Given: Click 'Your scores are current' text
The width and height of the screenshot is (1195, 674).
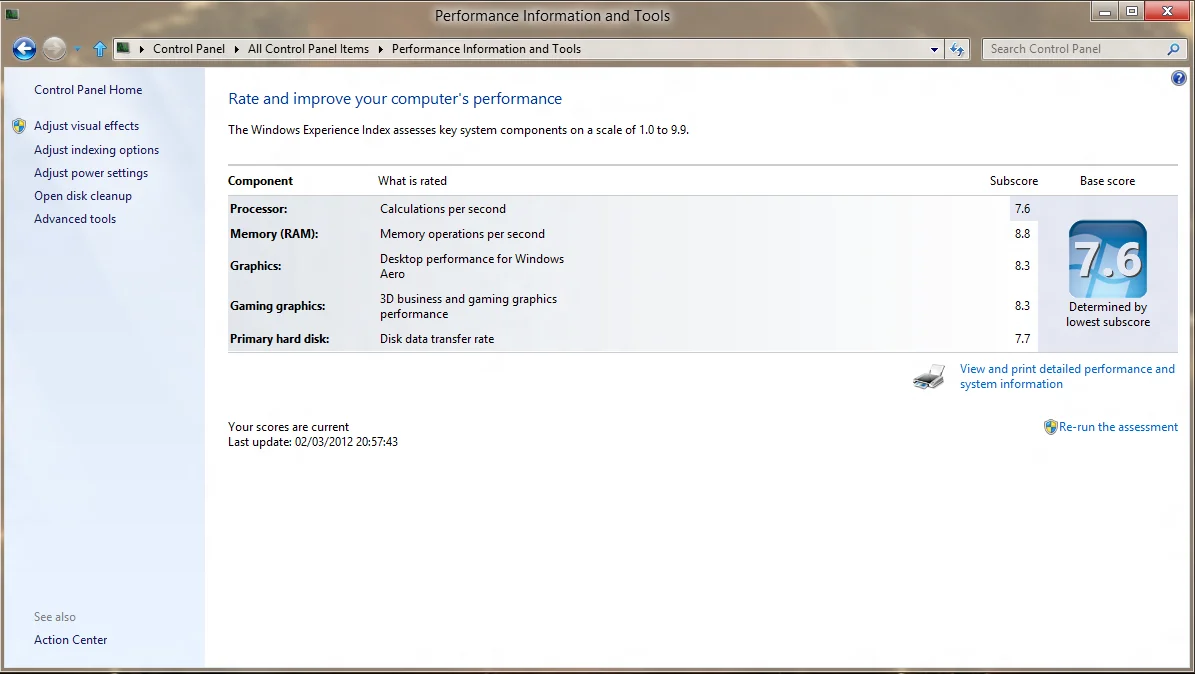Looking at the screenshot, I should click(288, 428).
